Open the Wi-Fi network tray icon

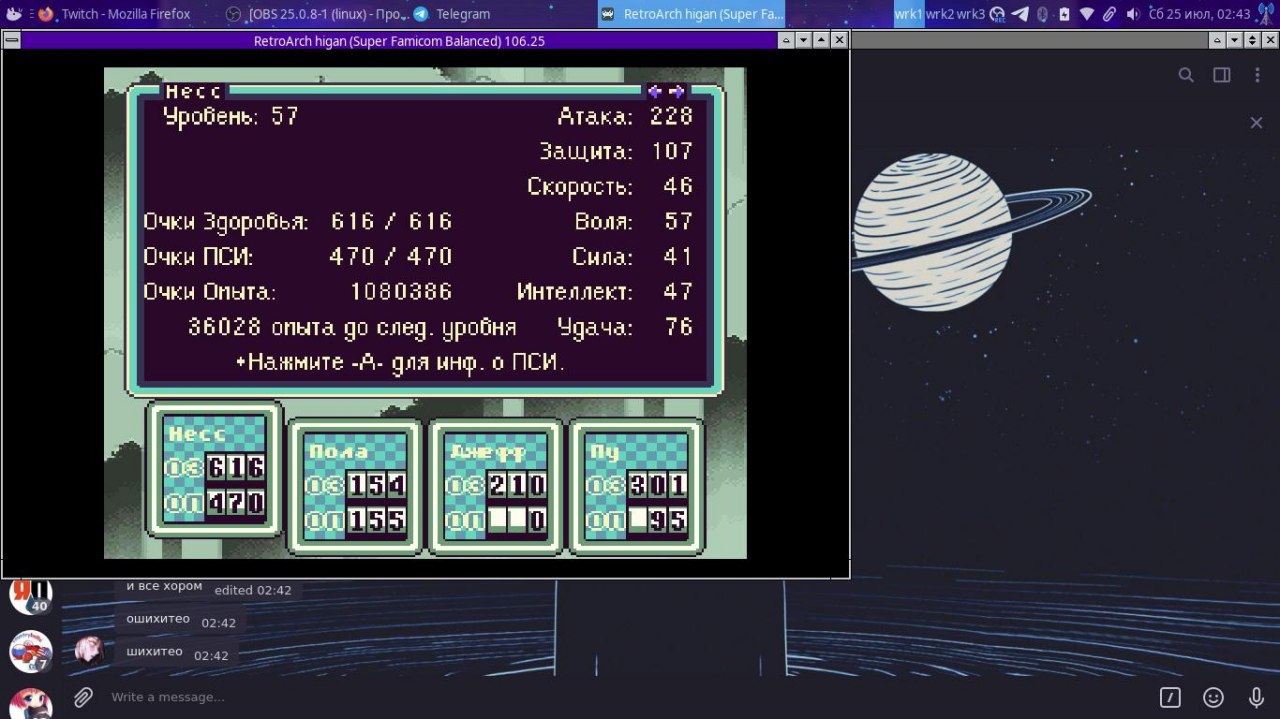1087,14
